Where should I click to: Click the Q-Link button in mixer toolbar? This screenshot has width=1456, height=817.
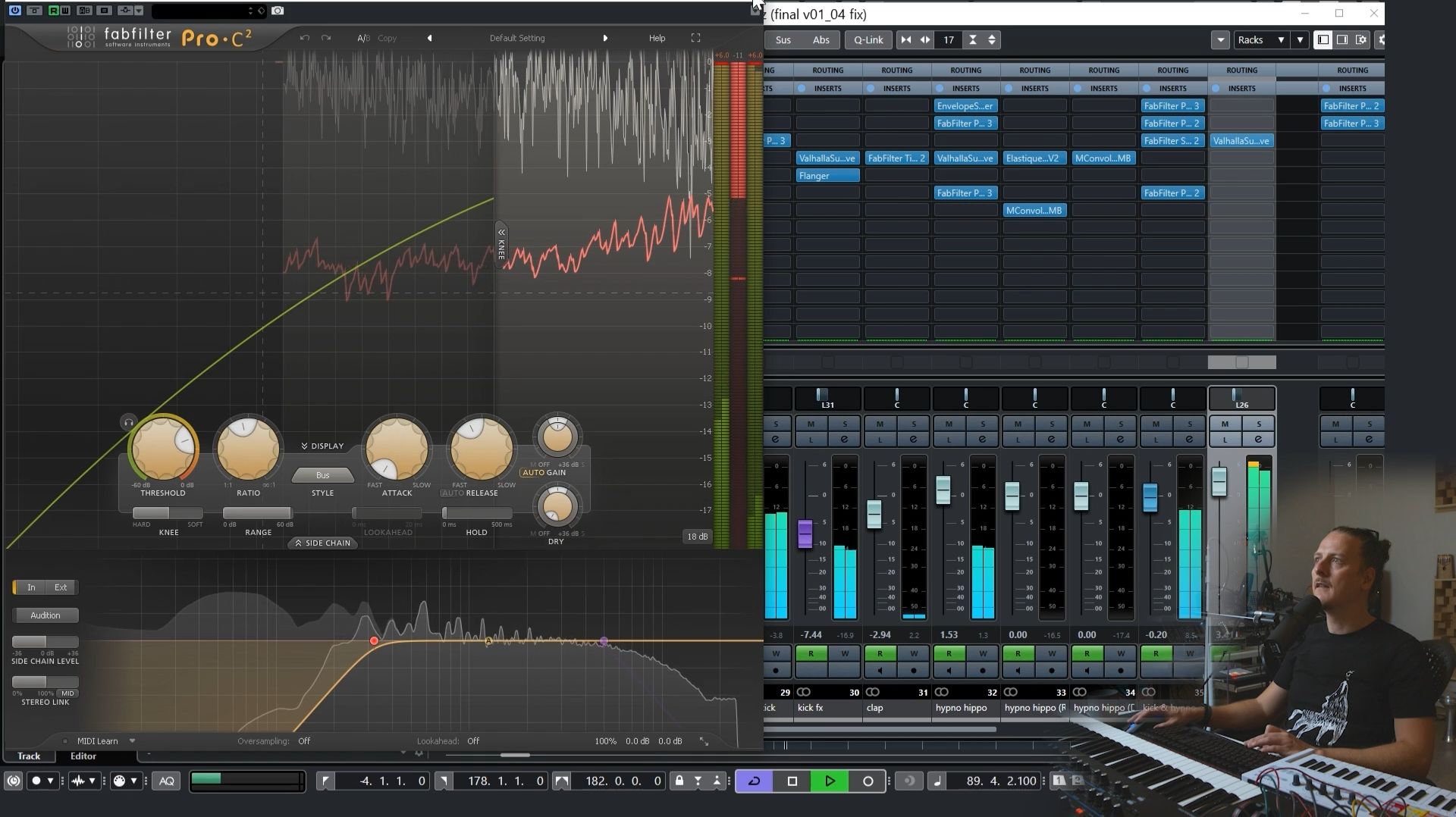tap(868, 40)
